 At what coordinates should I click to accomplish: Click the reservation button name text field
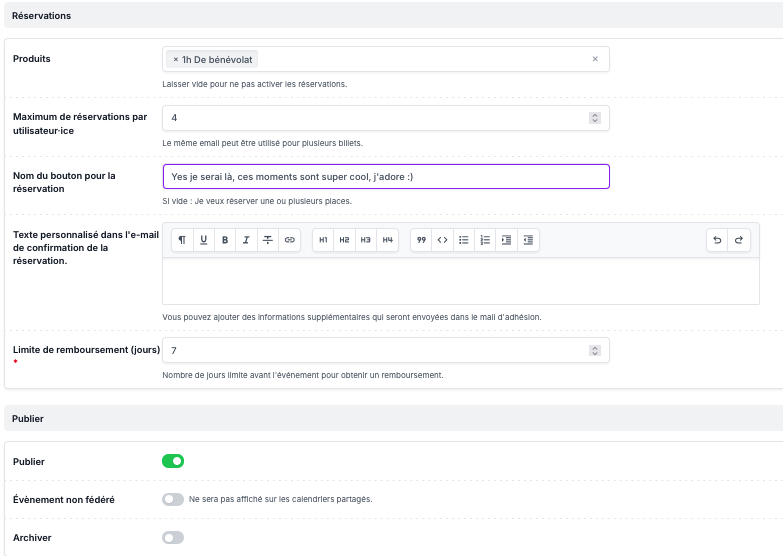point(385,176)
